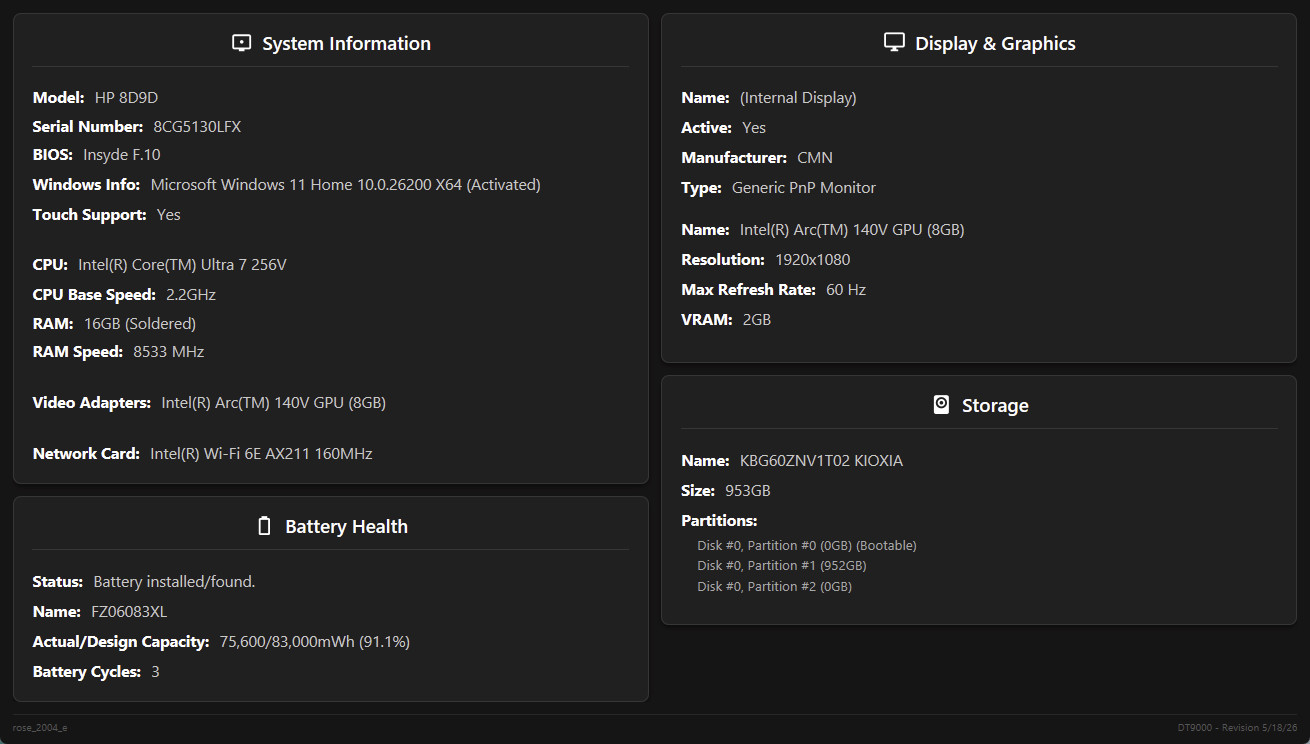Select battery name FZ06083XL
This screenshot has height=744, width=1310.
pos(129,612)
